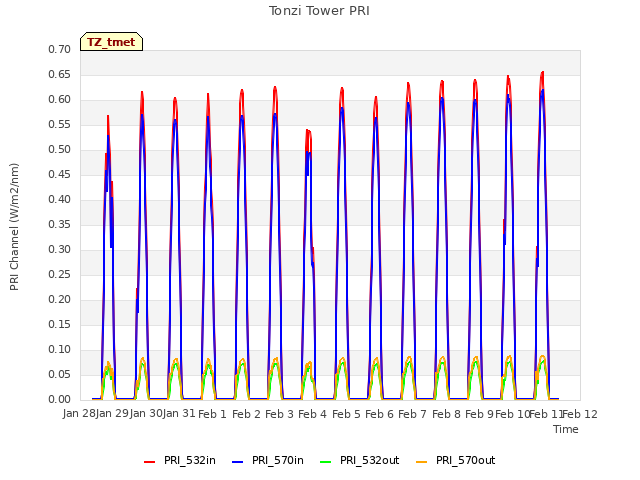Click the 0.45 y-axis tick label
Viewport: 640px width, 480px height.
point(60,174)
